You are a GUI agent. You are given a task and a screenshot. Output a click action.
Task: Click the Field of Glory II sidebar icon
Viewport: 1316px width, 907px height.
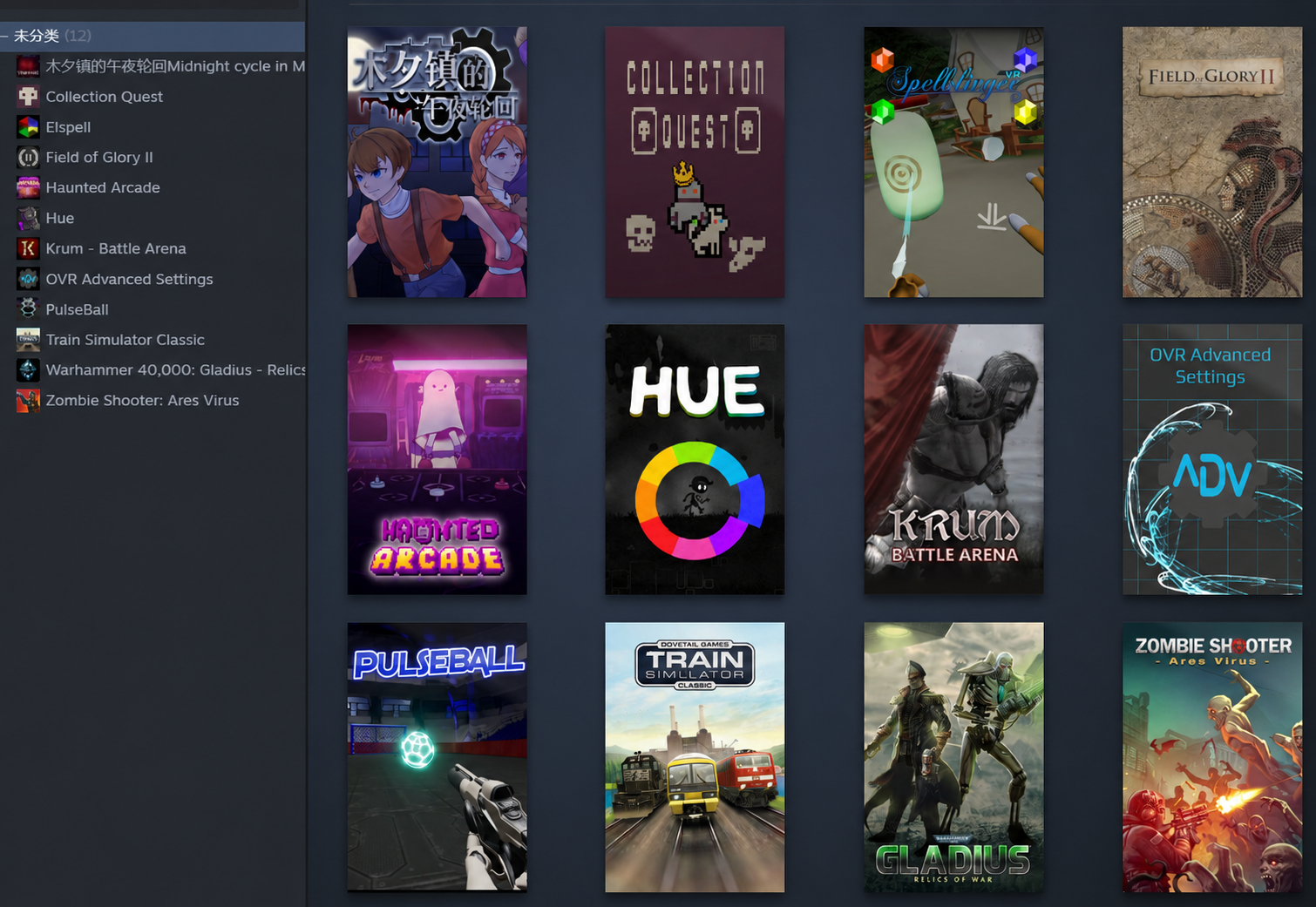click(x=28, y=158)
